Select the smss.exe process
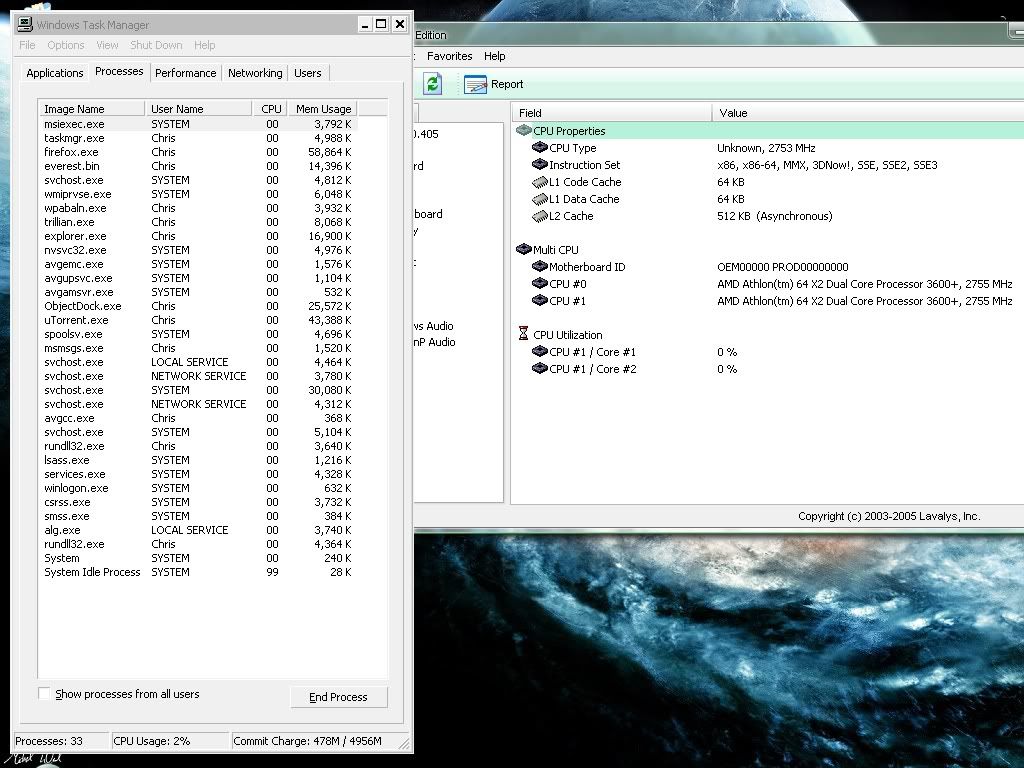The height and width of the screenshot is (768, 1024). click(199, 516)
